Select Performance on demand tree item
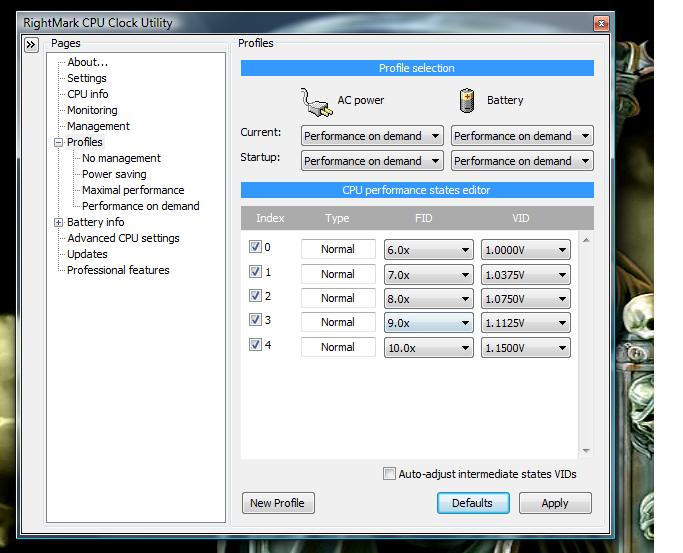 (x=141, y=206)
